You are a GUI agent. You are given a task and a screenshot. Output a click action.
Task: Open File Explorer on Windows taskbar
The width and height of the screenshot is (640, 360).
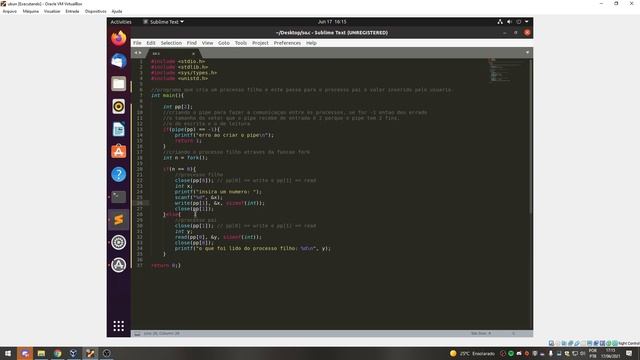click(41, 353)
